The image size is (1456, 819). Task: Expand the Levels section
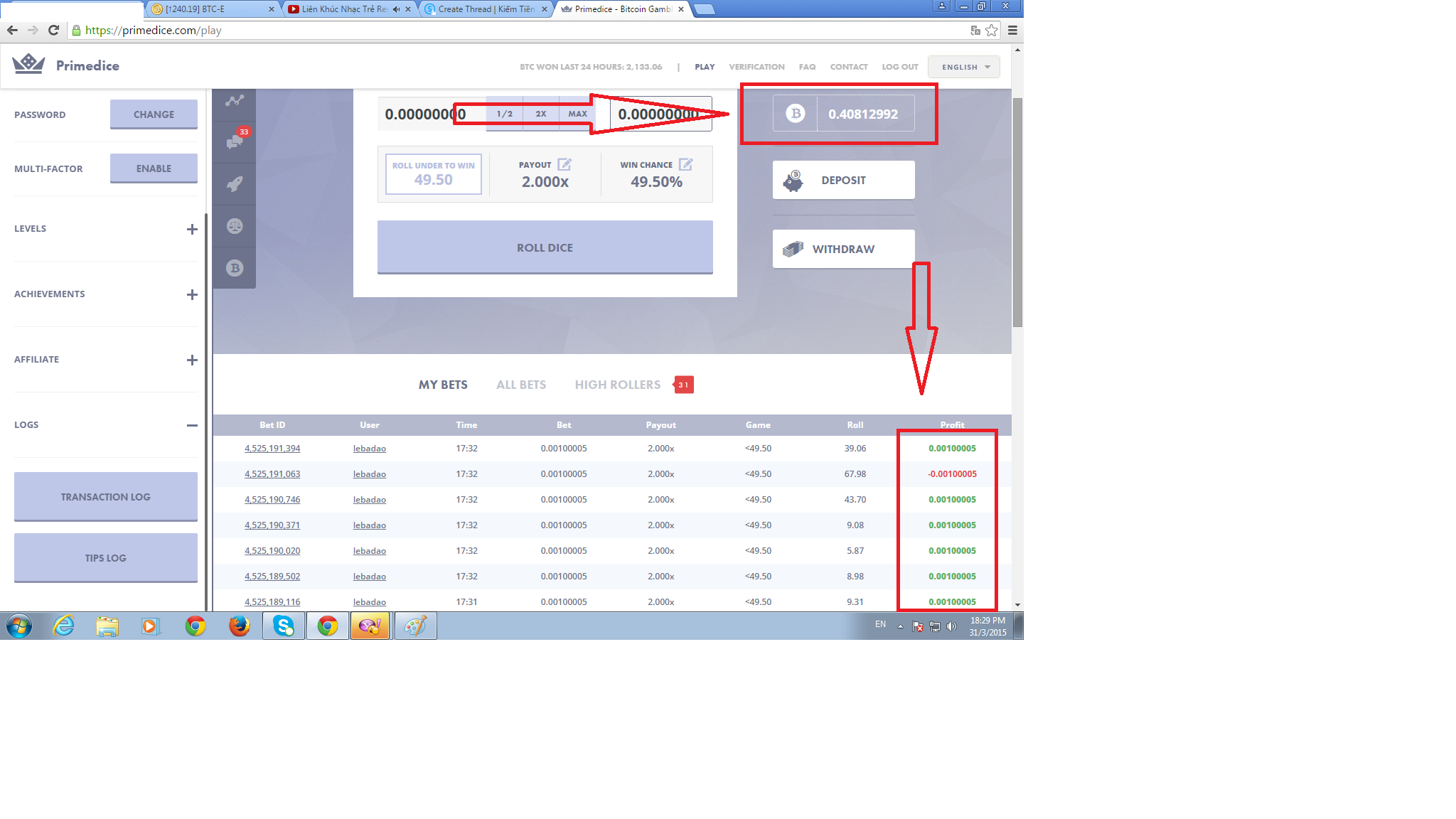click(x=192, y=229)
